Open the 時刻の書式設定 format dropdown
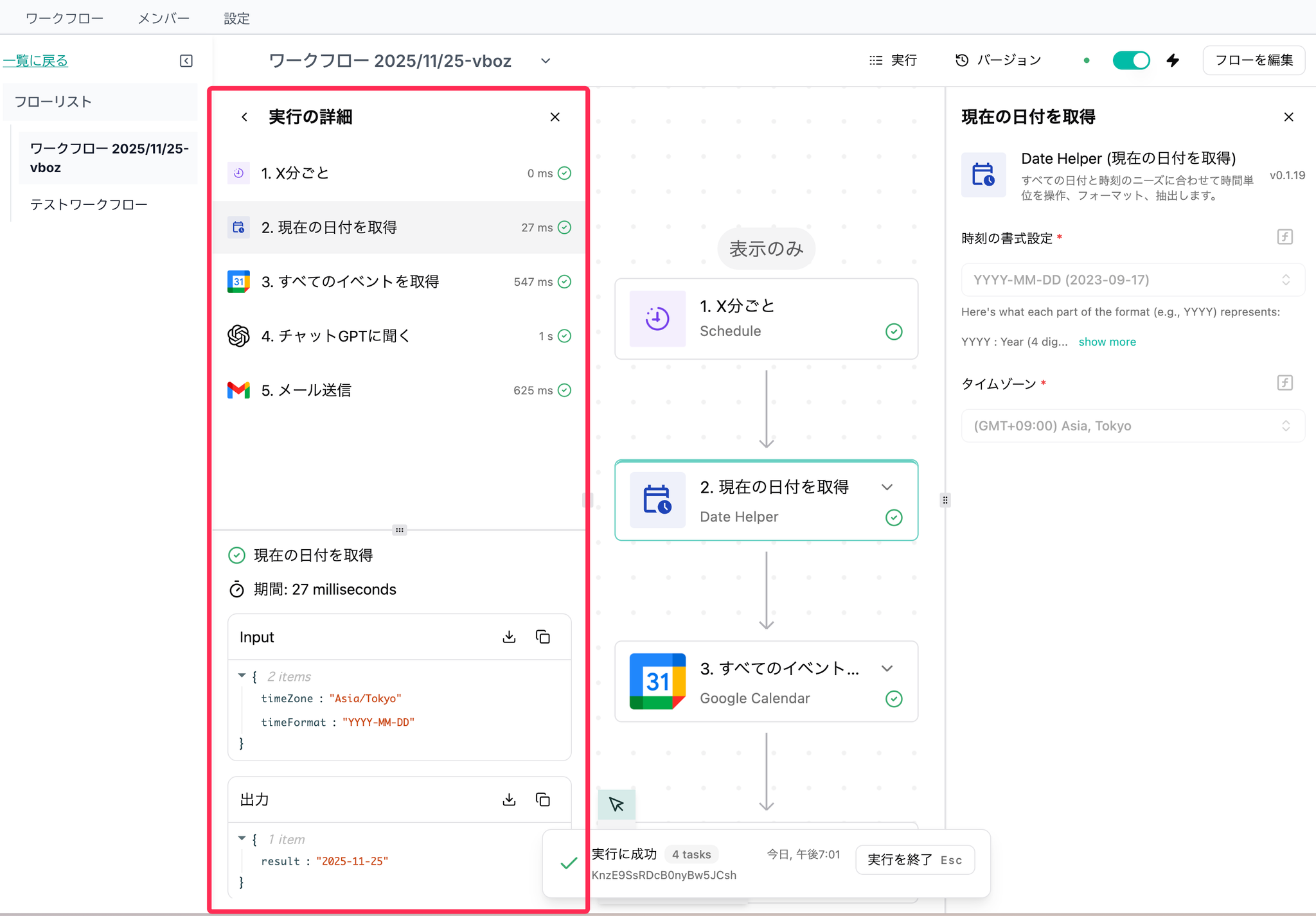Viewport: 1316px width, 916px height. [1132, 280]
